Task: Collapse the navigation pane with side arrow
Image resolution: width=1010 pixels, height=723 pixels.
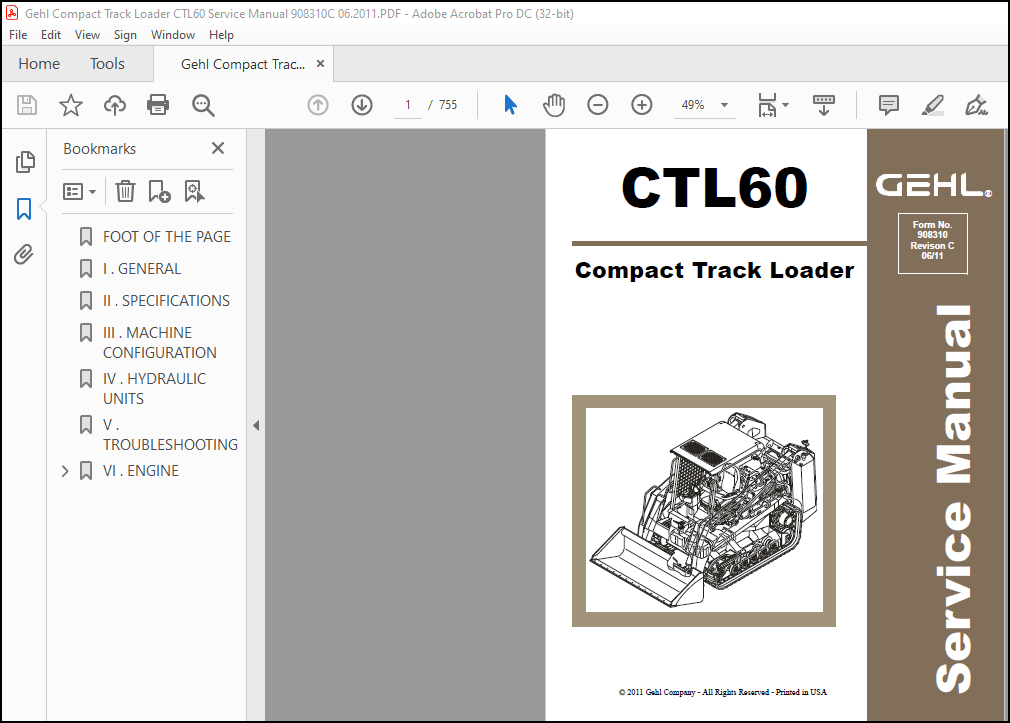Action: 256,425
